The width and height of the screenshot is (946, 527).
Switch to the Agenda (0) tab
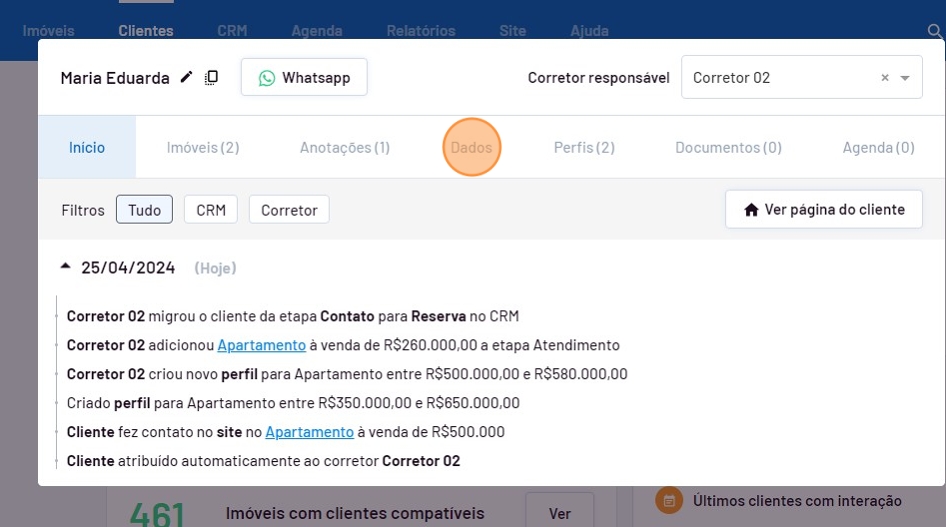pos(878,148)
